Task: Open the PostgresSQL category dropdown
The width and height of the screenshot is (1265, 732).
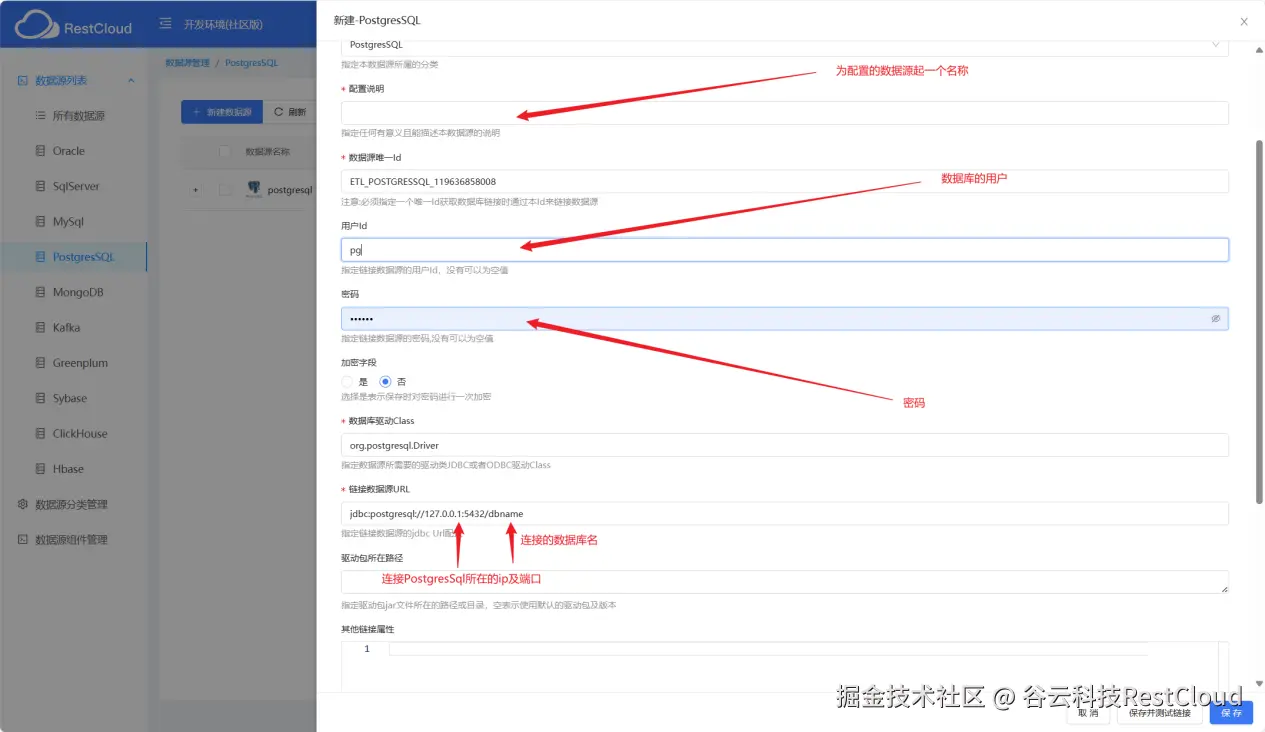Action: click(x=785, y=45)
